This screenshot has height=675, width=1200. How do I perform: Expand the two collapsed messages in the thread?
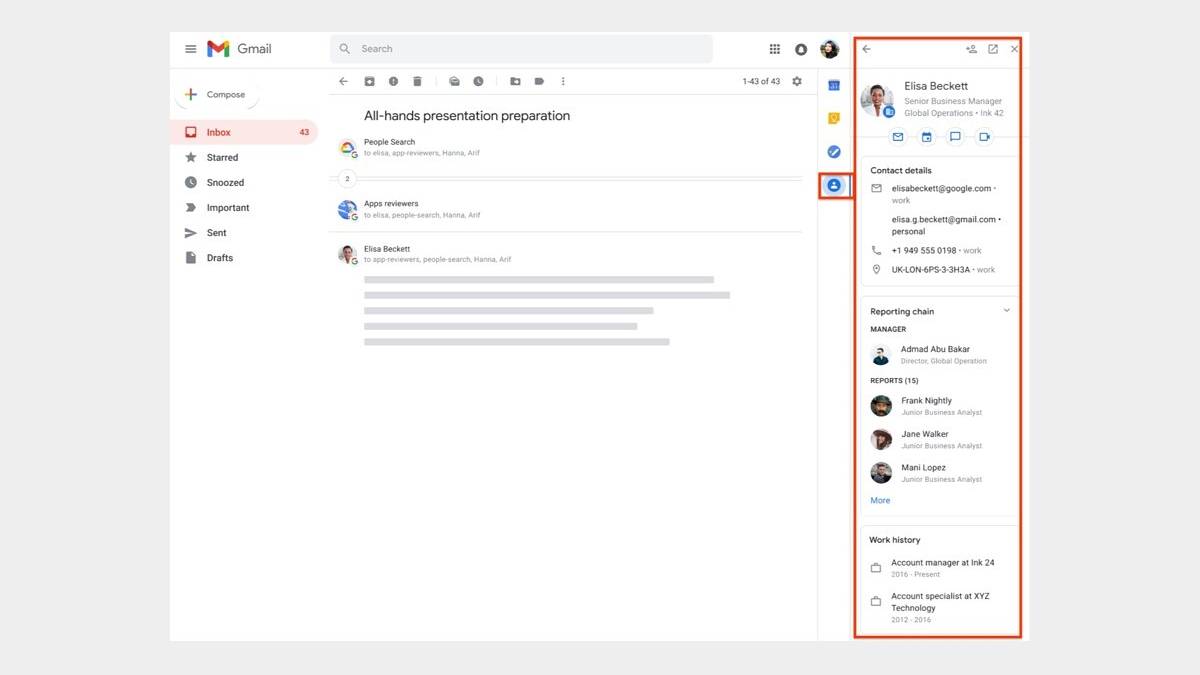(x=347, y=178)
